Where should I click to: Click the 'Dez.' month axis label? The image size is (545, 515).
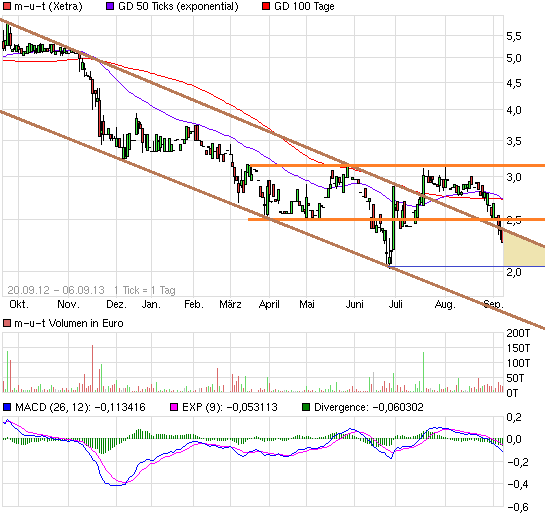116,304
